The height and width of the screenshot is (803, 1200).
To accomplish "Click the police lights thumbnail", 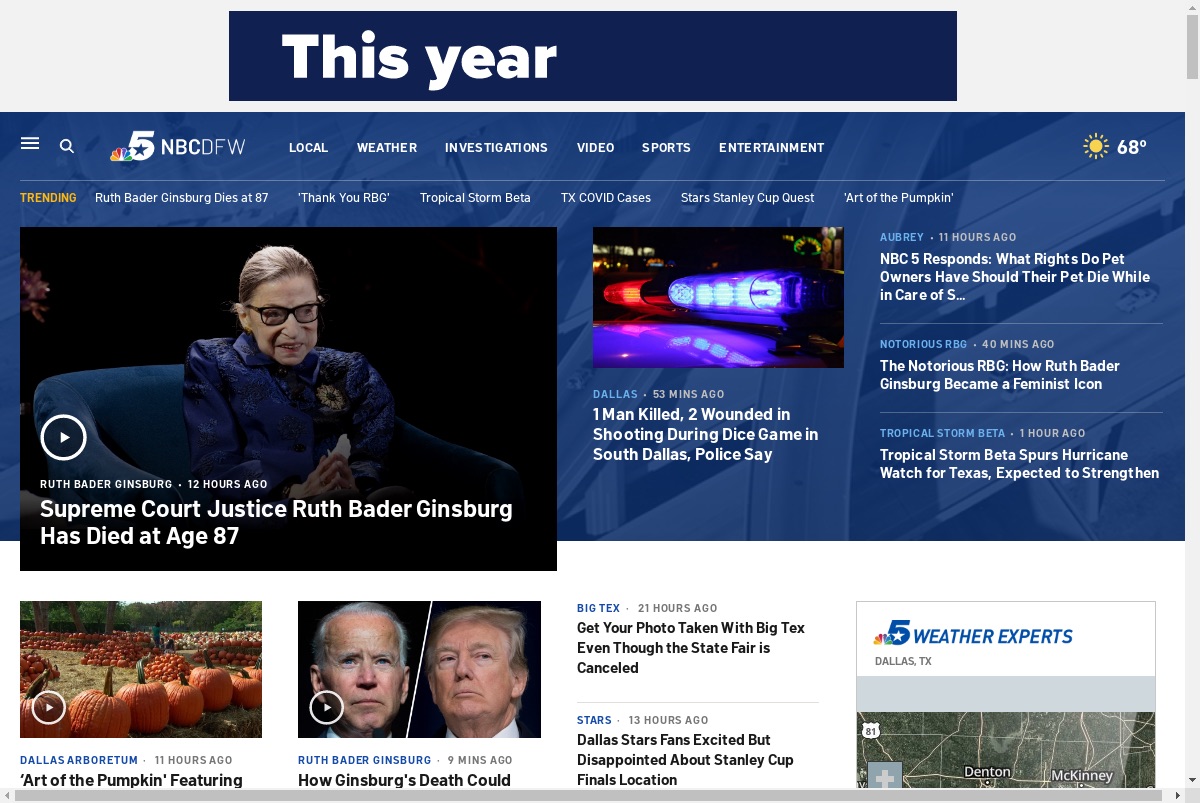I will pyautogui.click(x=718, y=297).
